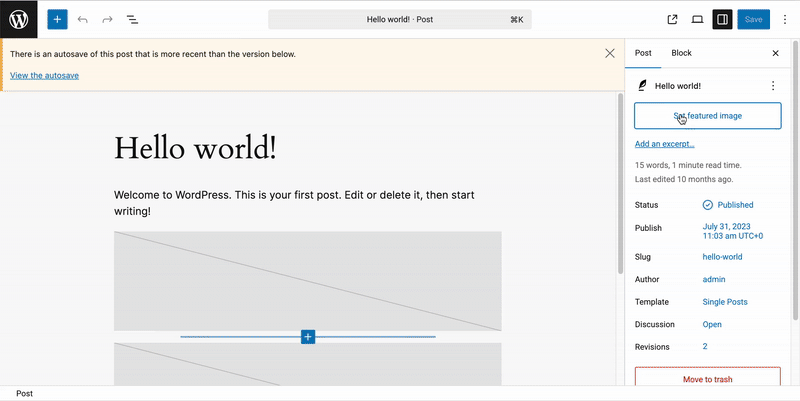Screen dimensions: 800x401
Task: Click the WordPress logo to view posts
Action: click(18, 19)
